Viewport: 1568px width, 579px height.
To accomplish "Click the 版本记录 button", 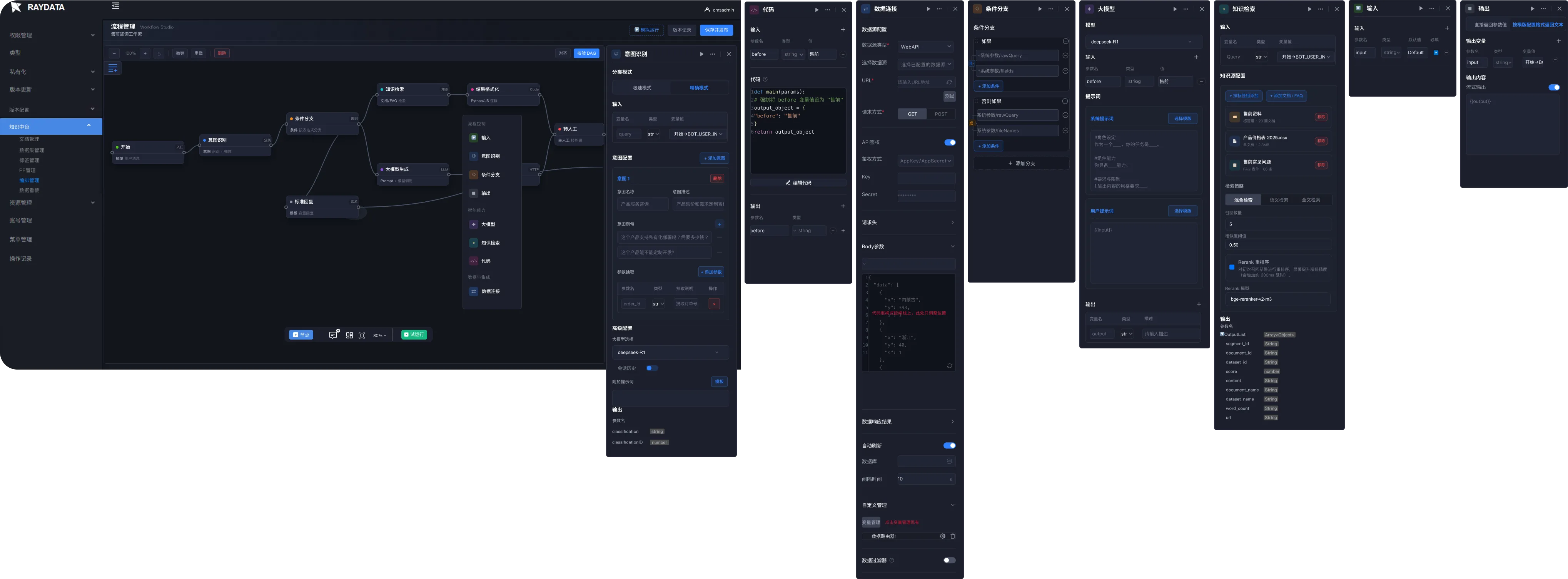I will coord(682,30).
